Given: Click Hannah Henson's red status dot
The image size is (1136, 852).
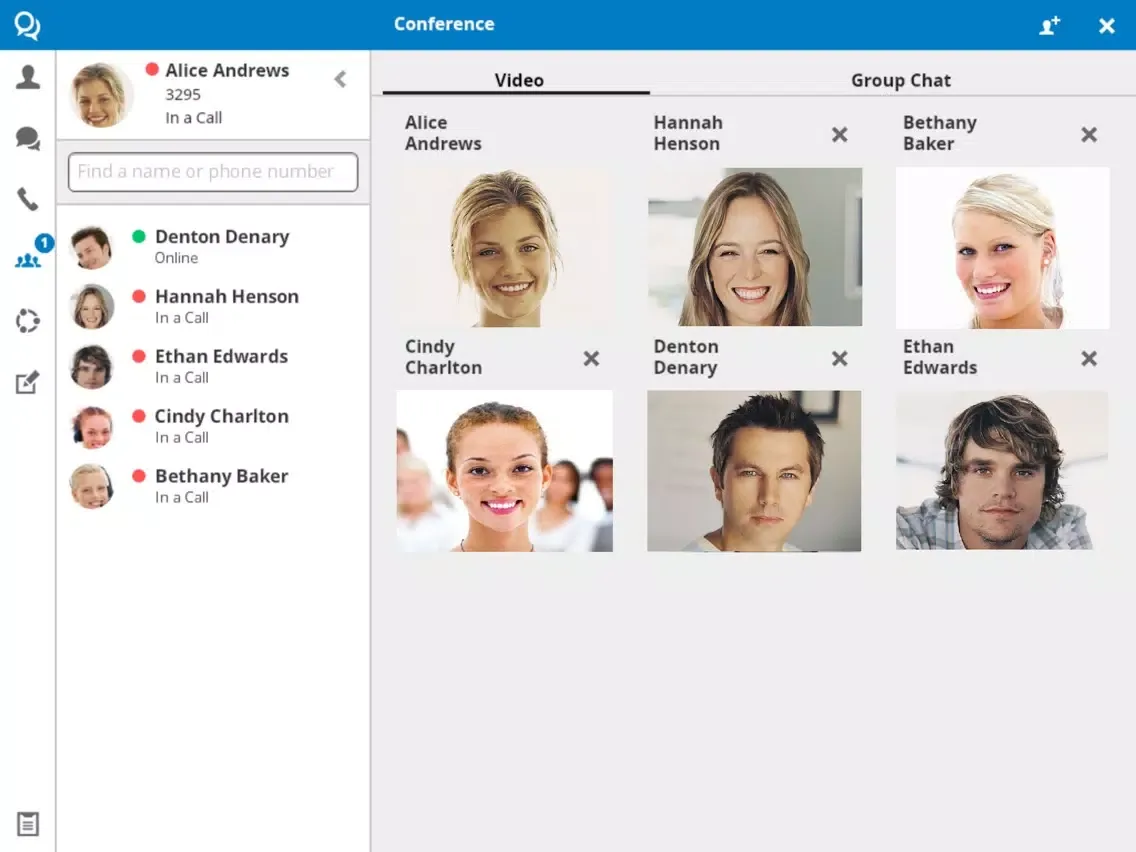Looking at the screenshot, I should coord(139,296).
